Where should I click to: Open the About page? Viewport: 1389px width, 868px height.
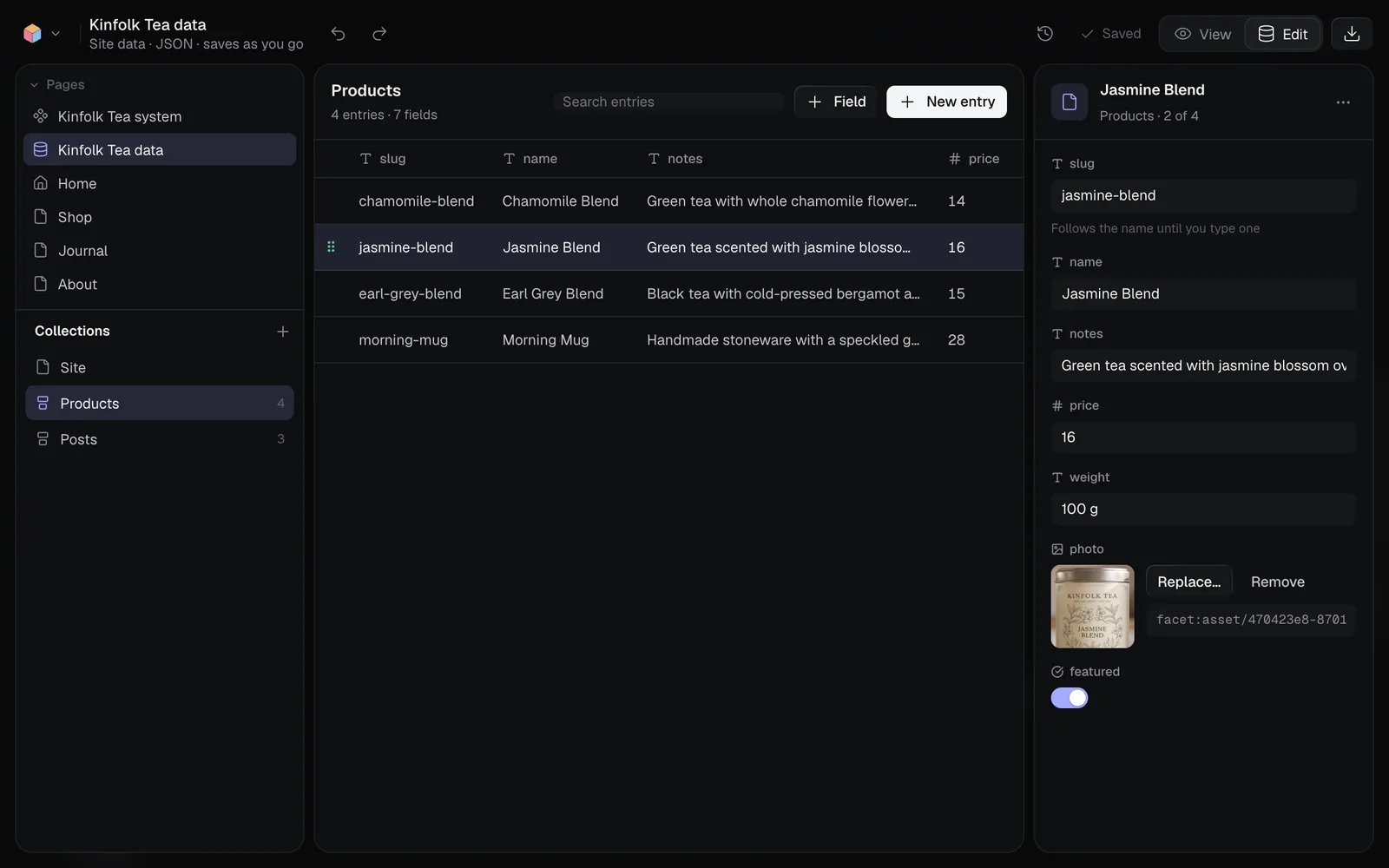(160, 285)
